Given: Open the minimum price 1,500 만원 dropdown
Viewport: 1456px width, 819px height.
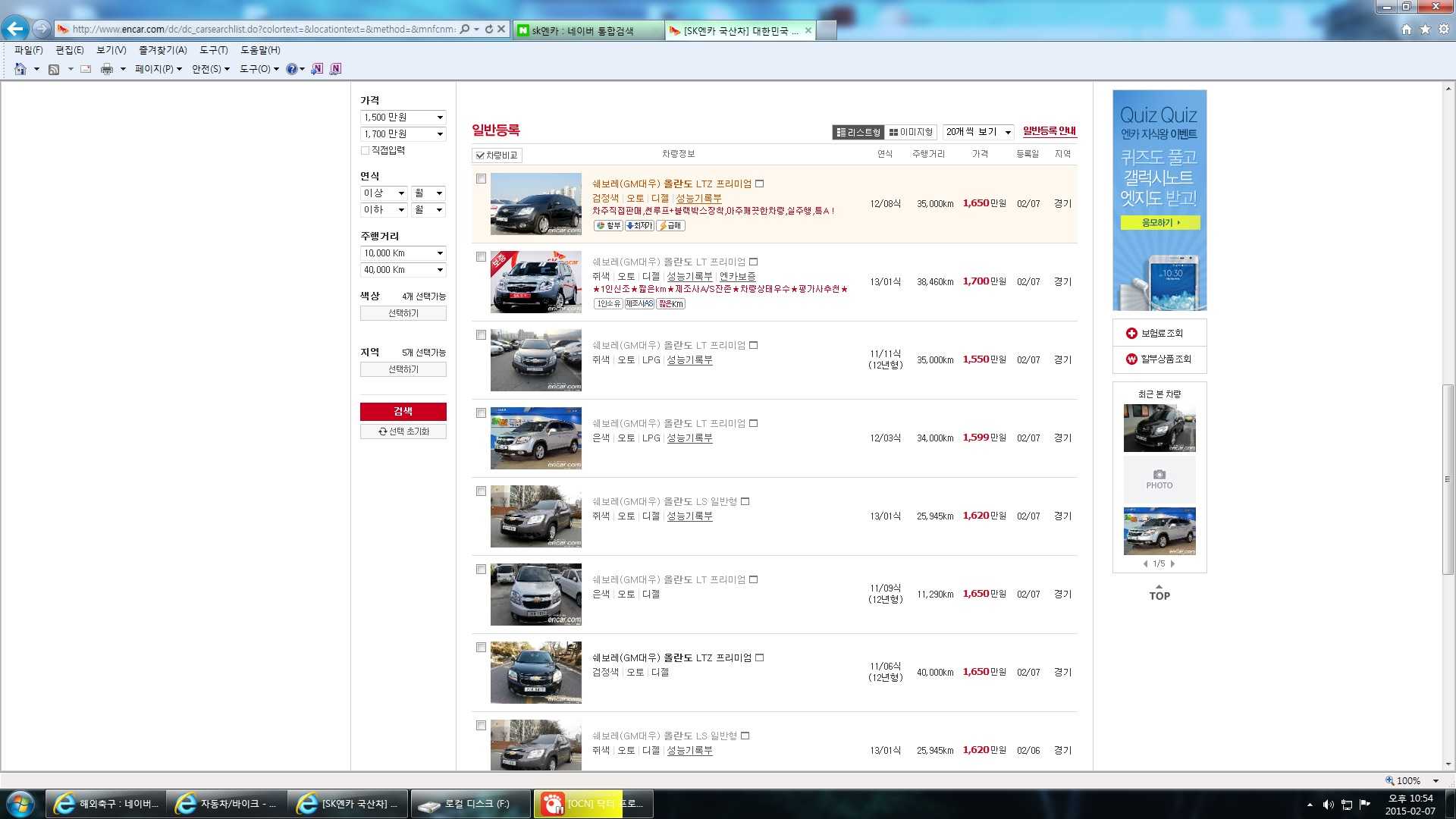Looking at the screenshot, I should (403, 118).
